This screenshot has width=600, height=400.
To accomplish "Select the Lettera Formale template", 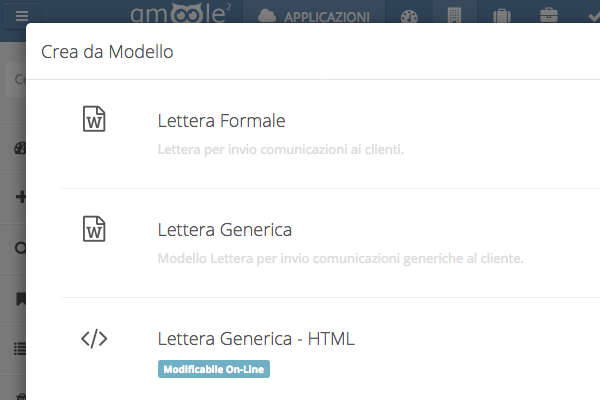I will tap(221, 121).
